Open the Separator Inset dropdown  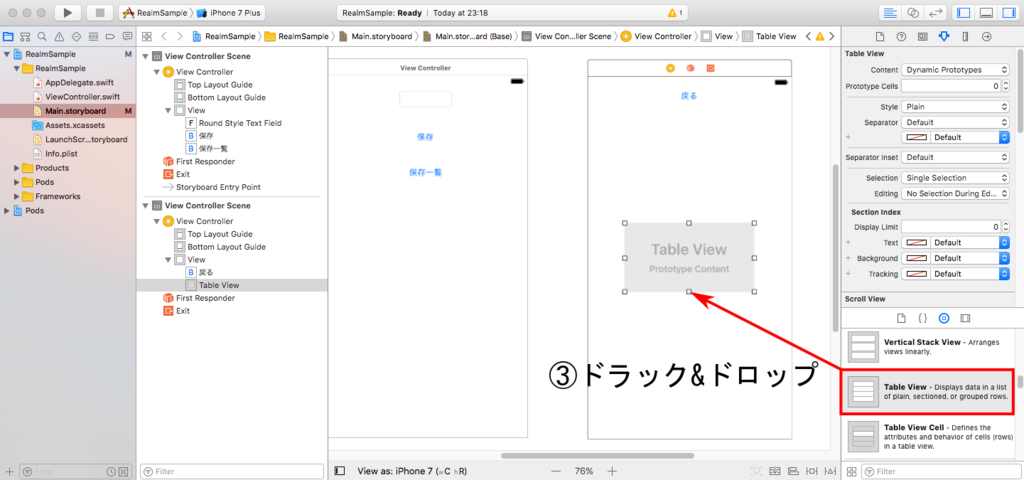(x=955, y=157)
